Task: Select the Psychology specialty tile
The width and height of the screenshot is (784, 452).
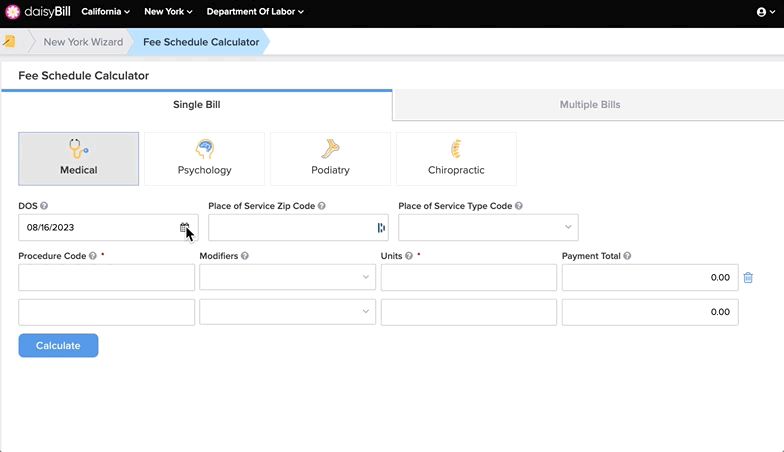Action: coord(204,159)
